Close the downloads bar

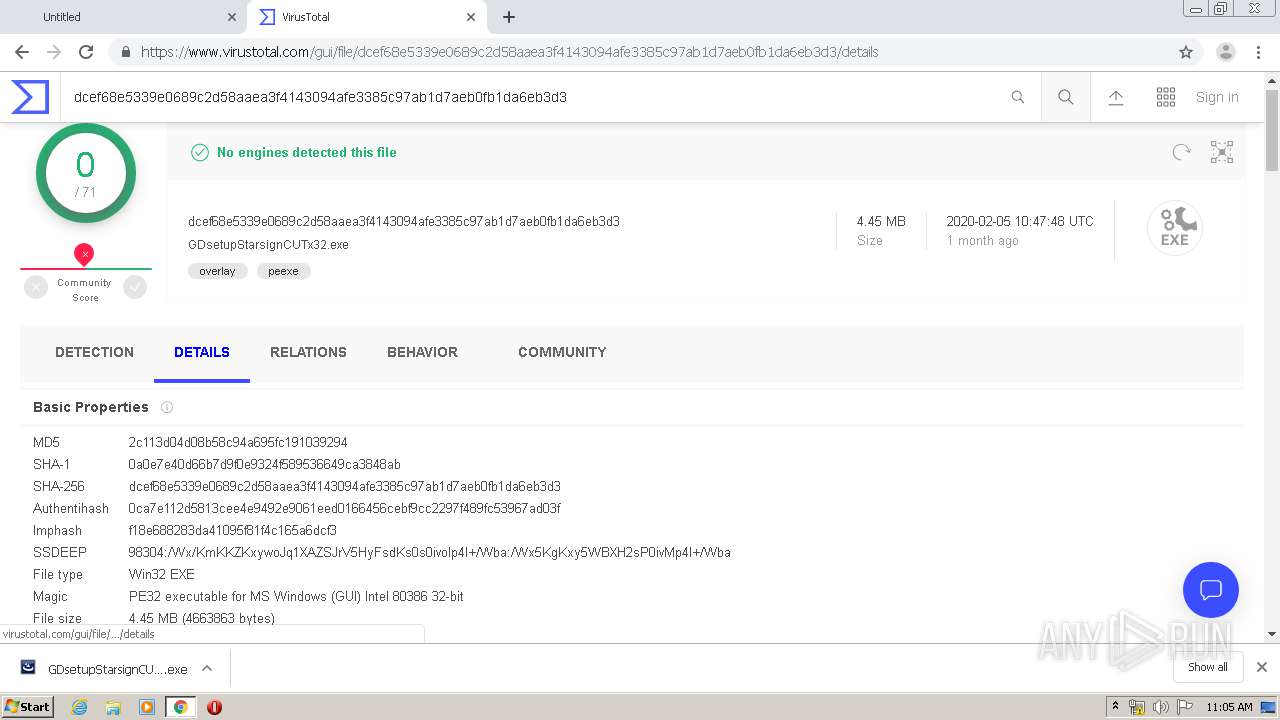point(1262,667)
